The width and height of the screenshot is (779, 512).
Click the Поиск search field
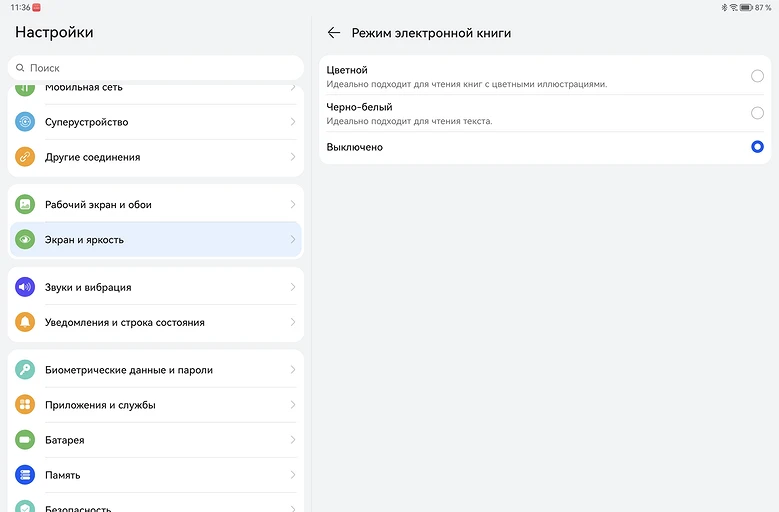pos(155,68)
